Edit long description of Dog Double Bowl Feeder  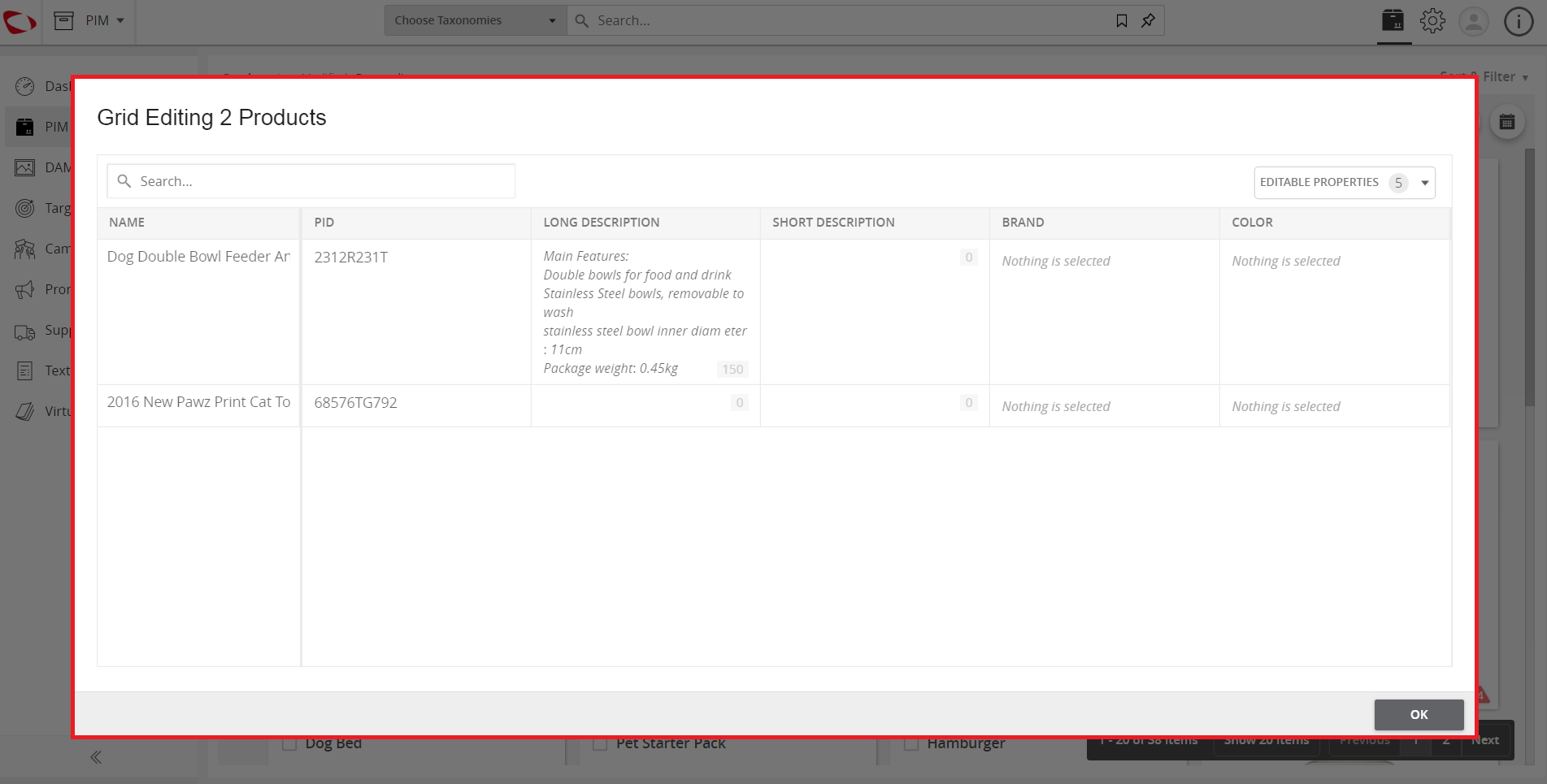pos(645,312)
